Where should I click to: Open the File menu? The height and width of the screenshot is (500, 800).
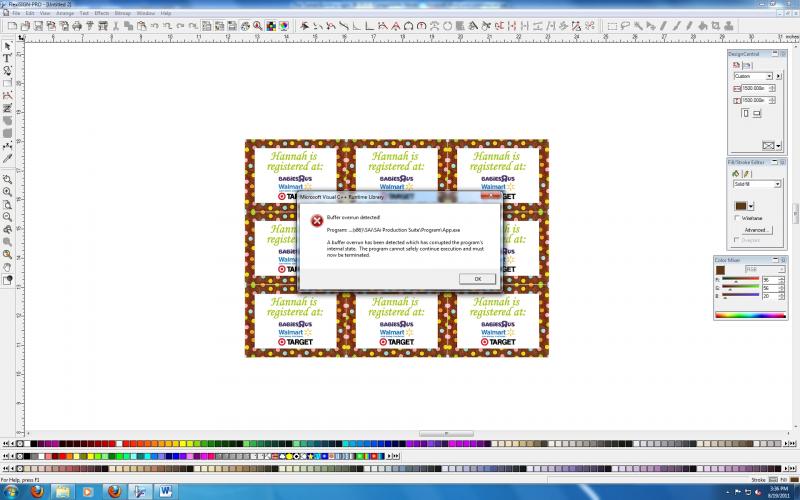point(16,13)
